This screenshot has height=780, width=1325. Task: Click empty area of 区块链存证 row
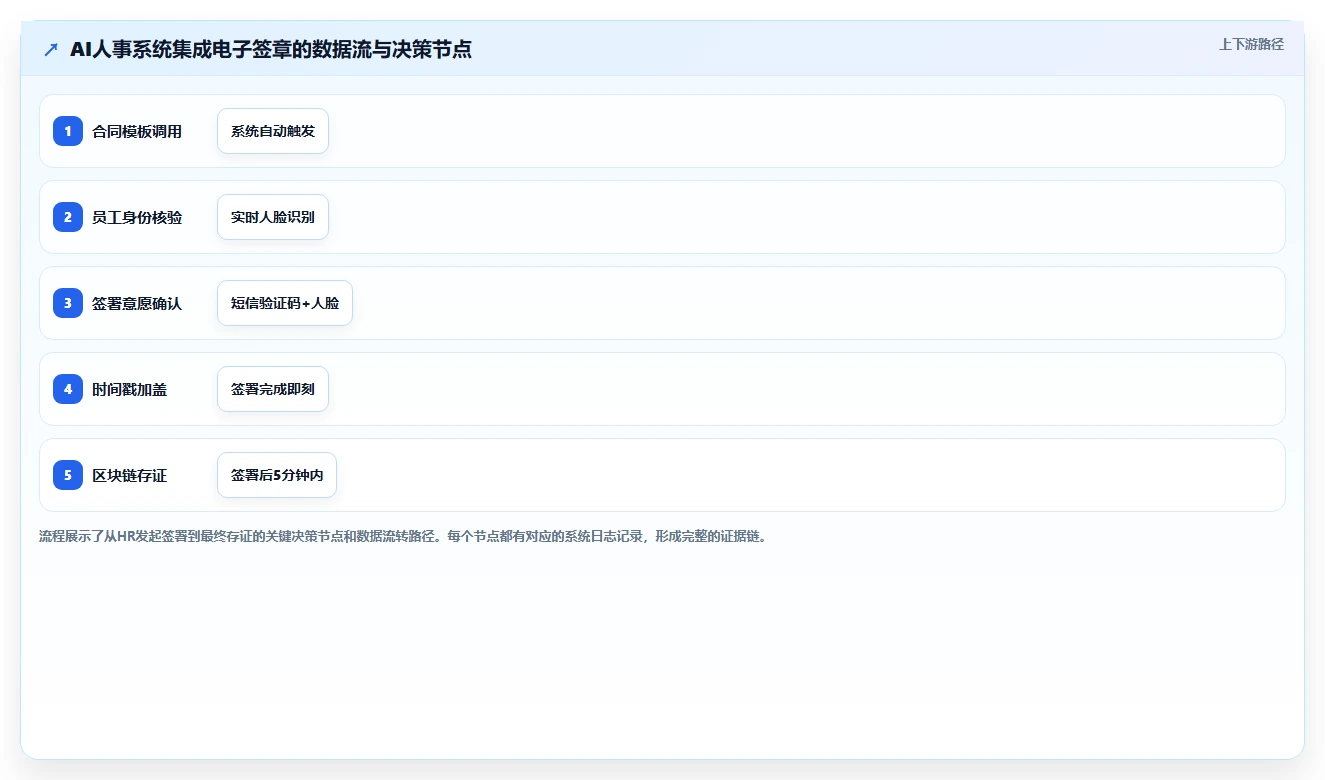click(800, 475)
